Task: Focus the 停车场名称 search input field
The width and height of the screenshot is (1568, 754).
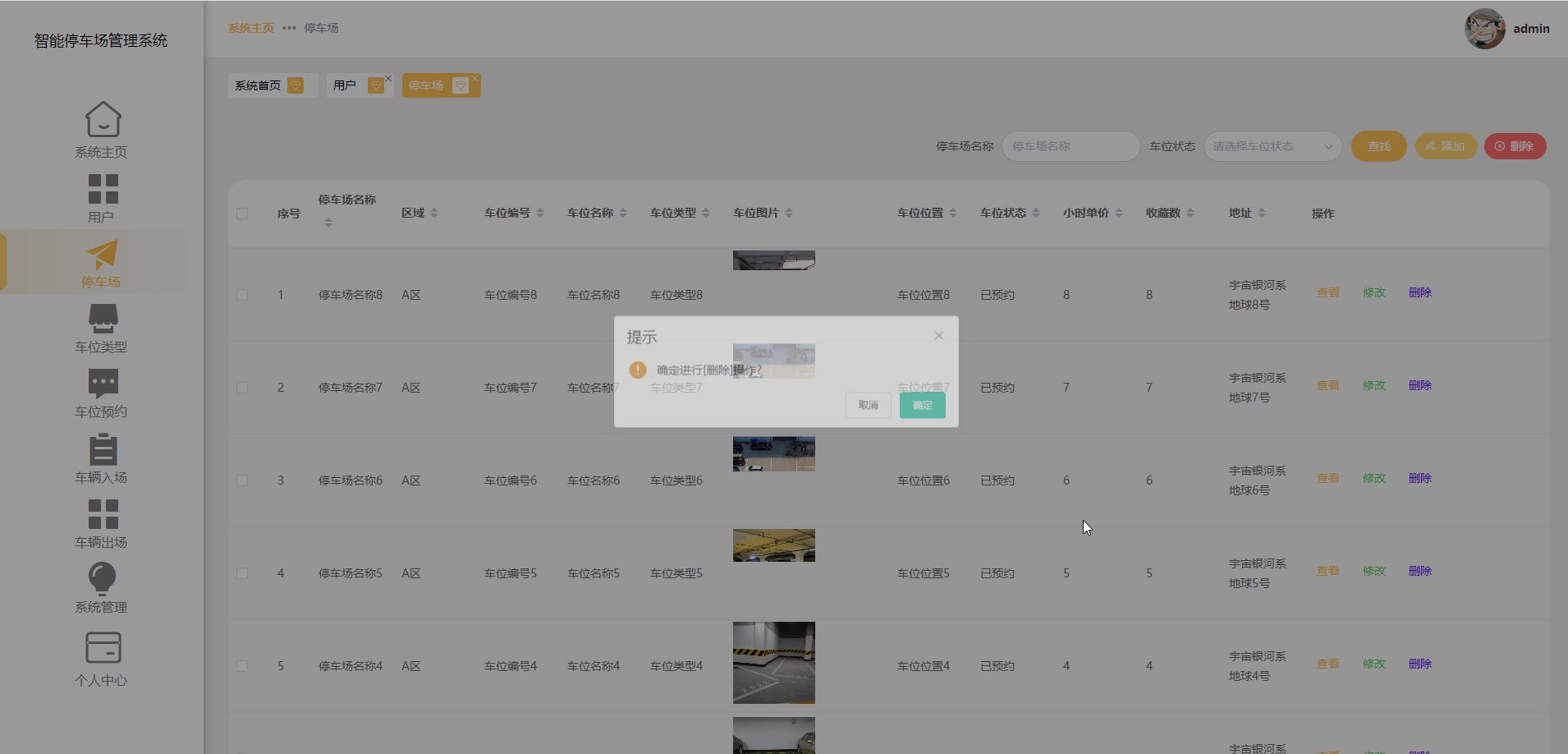Action: point(1071,146)
